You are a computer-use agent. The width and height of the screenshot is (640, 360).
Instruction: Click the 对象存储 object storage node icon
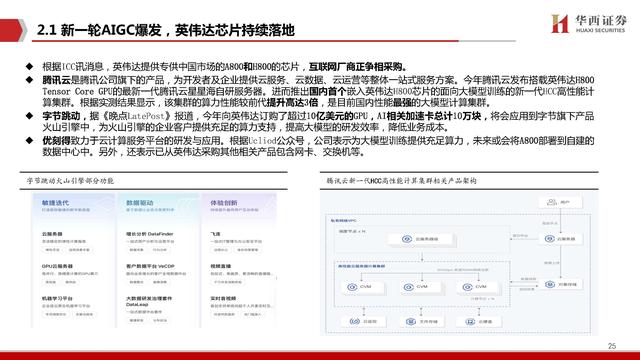[x=550, y=284]
